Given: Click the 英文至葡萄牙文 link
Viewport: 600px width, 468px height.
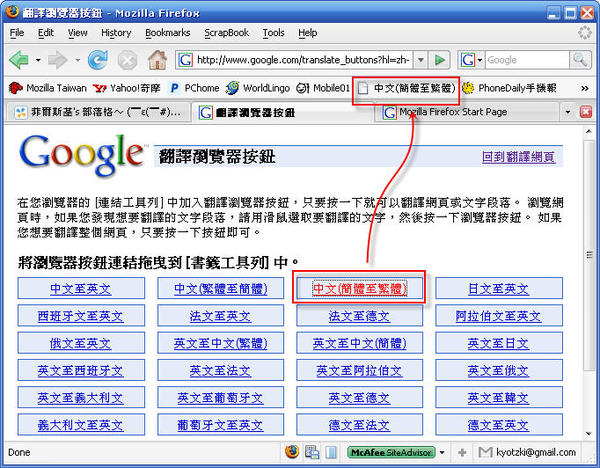Looking at the screenshot, I should click(x=220, y=398).
